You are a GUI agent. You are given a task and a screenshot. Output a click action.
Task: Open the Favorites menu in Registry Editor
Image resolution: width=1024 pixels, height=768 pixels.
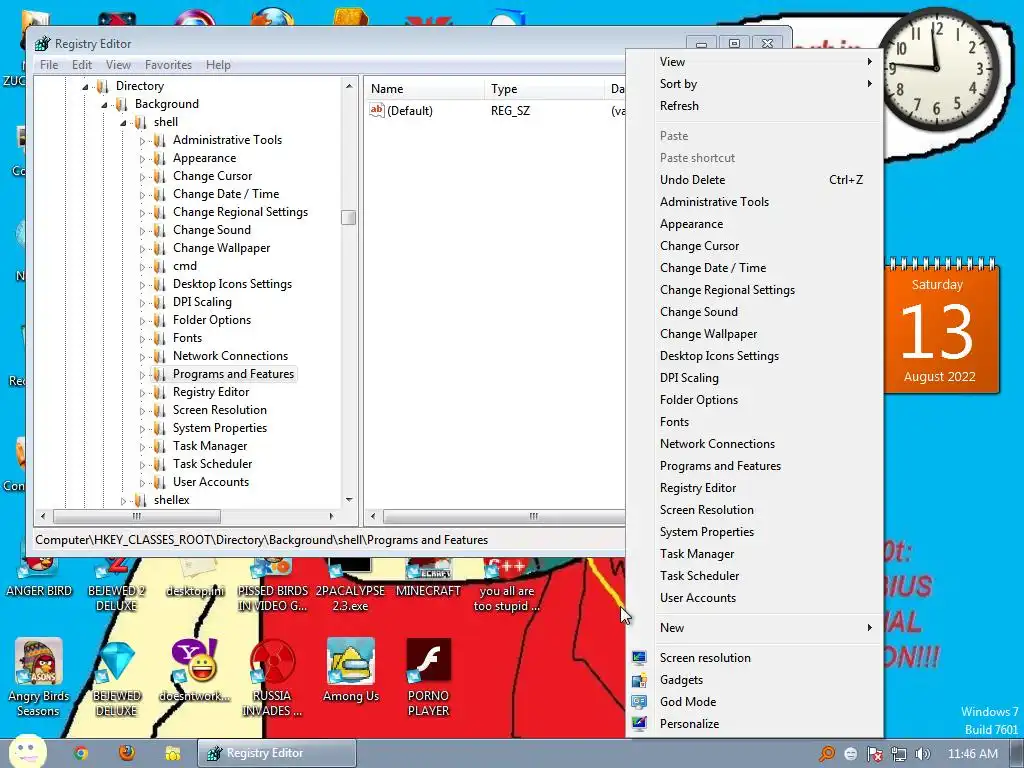[168, 65]
